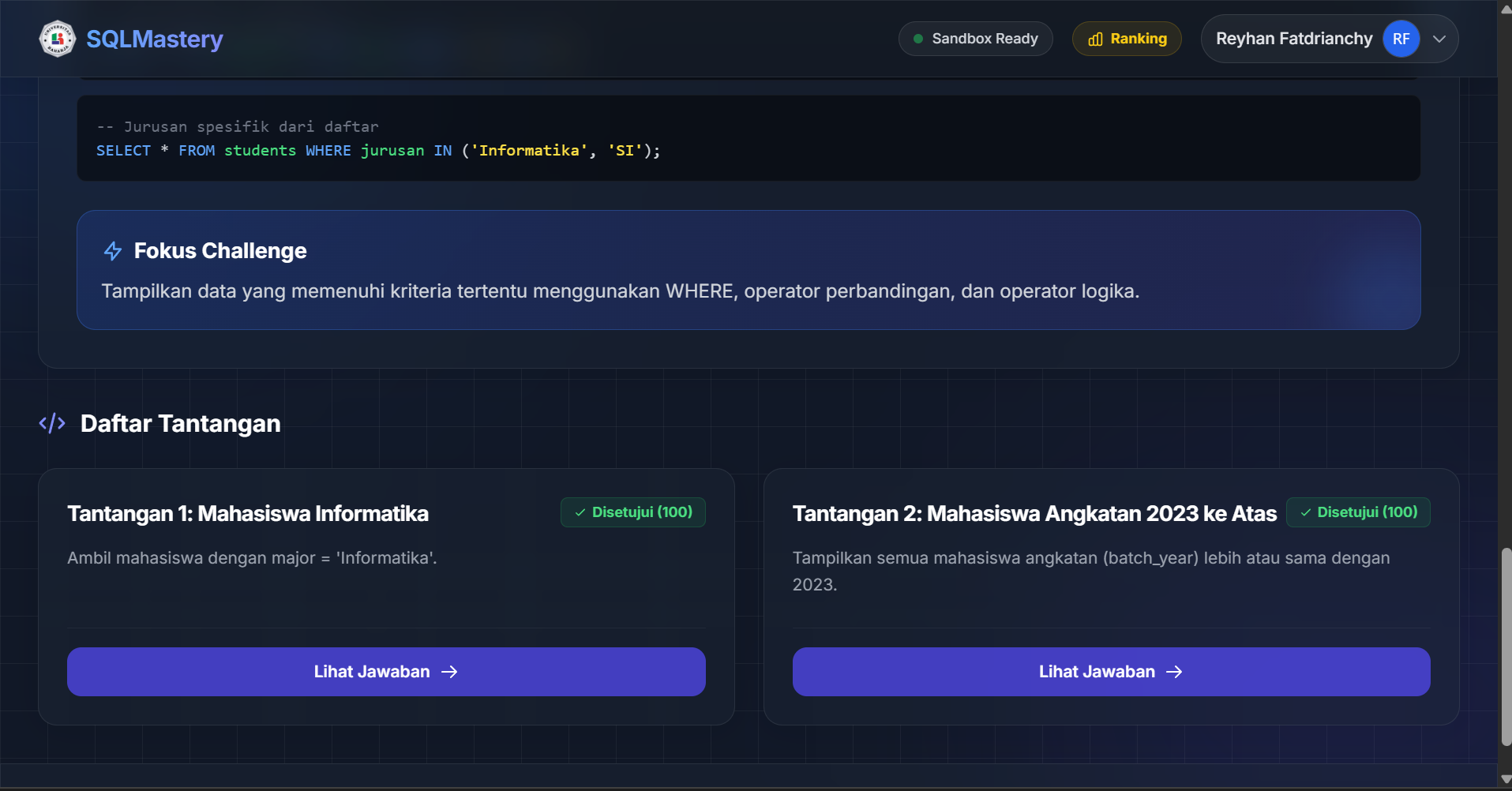
Task: Click the scrollbar down arrow
Action: pyautogui.click(x=1506, y=780)
